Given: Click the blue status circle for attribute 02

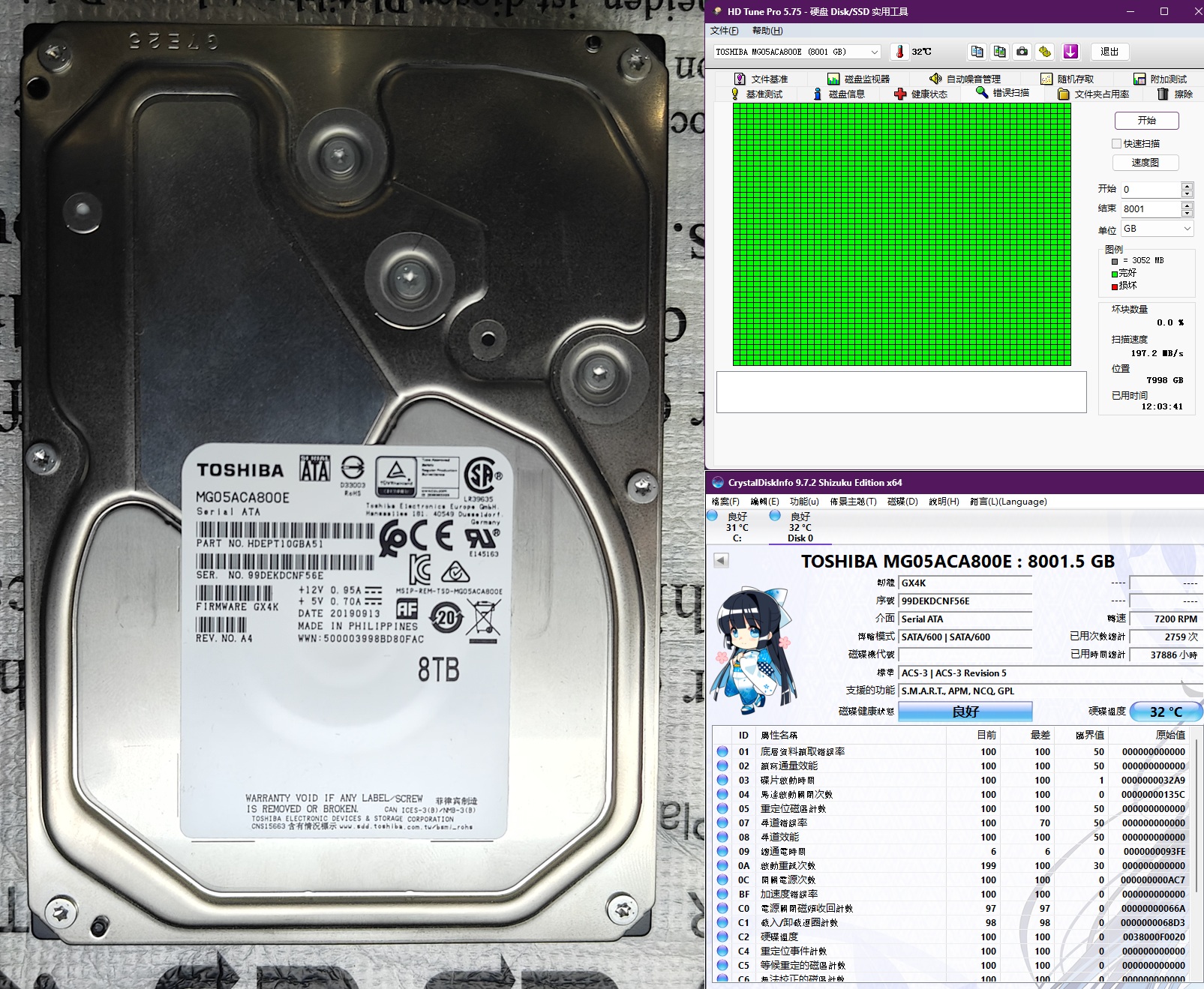Looking at the screenshot, I should click(x=722, y=766).
